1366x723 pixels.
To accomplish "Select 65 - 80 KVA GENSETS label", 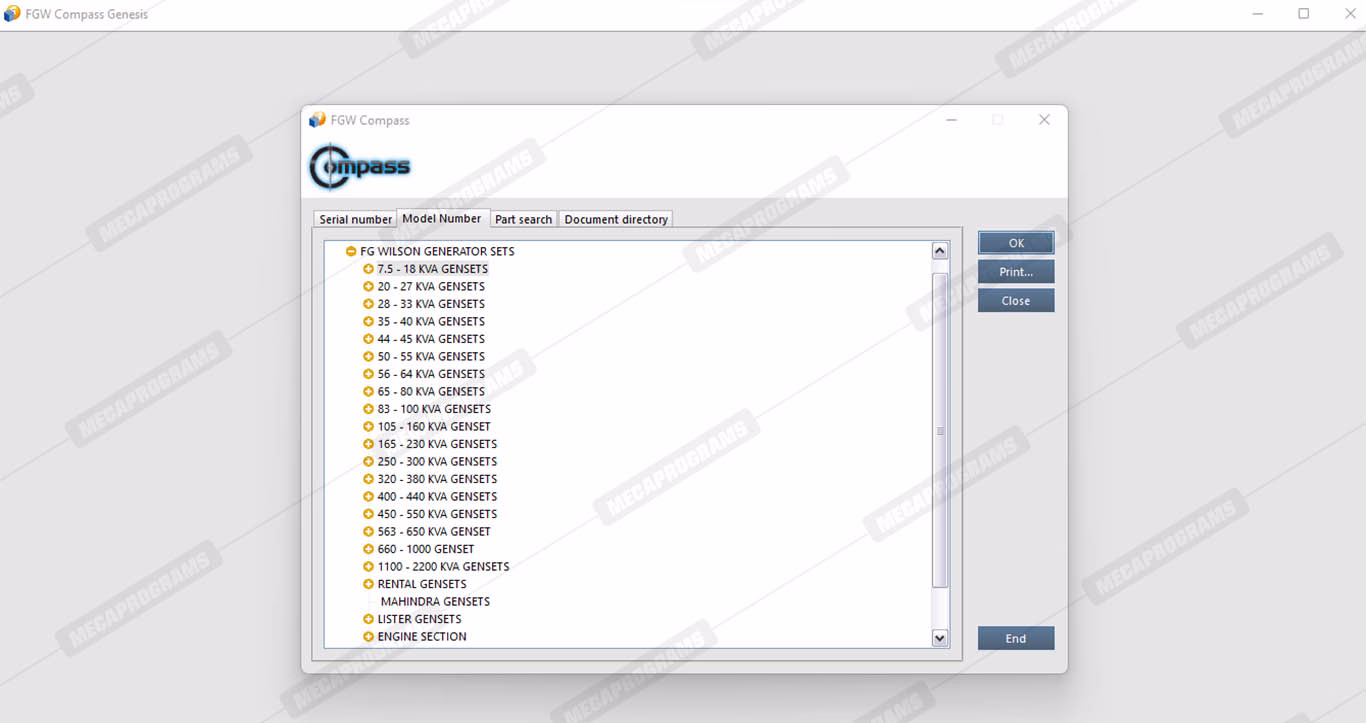I will click(431, 392).
